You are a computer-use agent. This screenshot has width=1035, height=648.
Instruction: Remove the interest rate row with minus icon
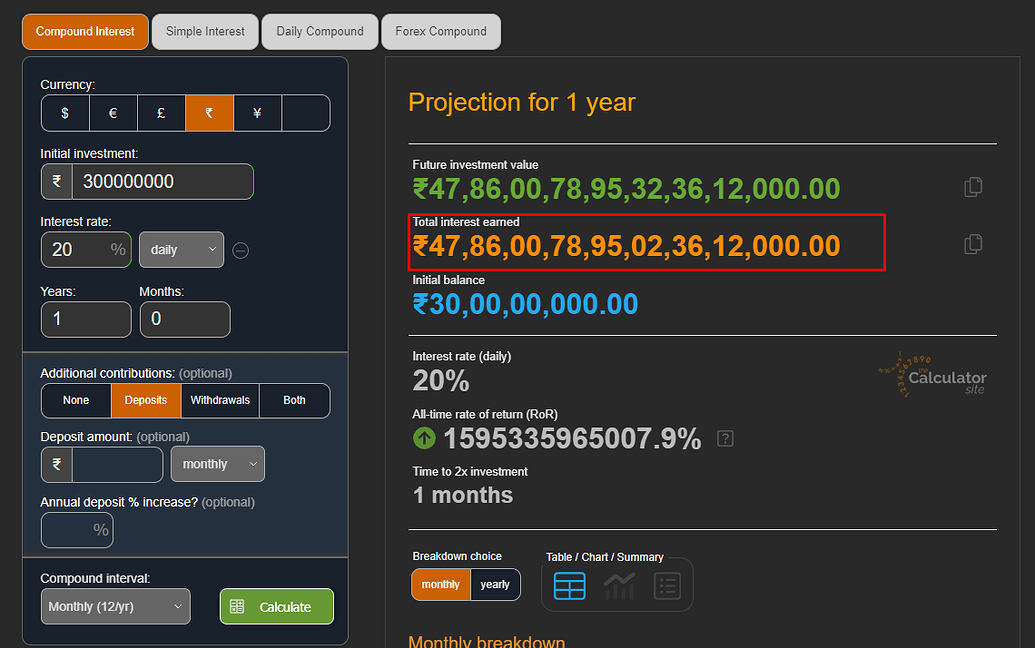(x=240, y=250)
